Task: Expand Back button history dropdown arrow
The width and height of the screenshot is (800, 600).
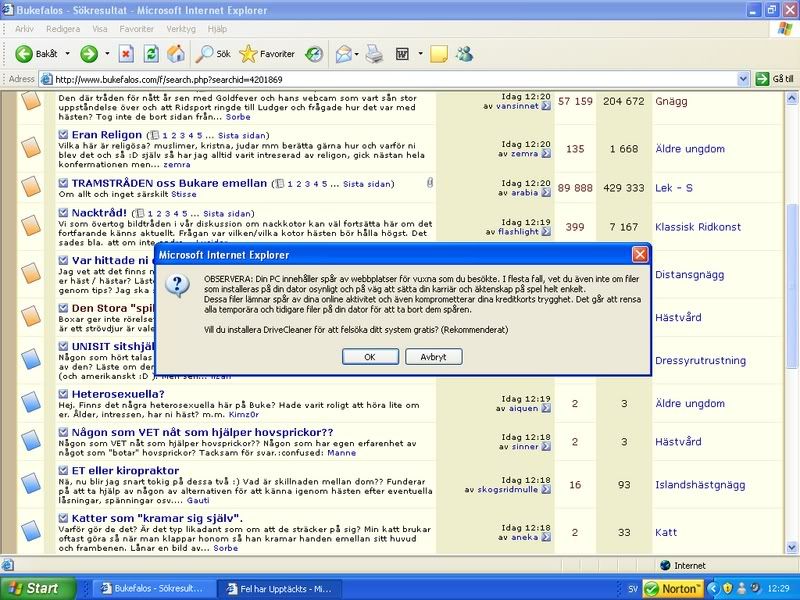Action: click(67, 54)
